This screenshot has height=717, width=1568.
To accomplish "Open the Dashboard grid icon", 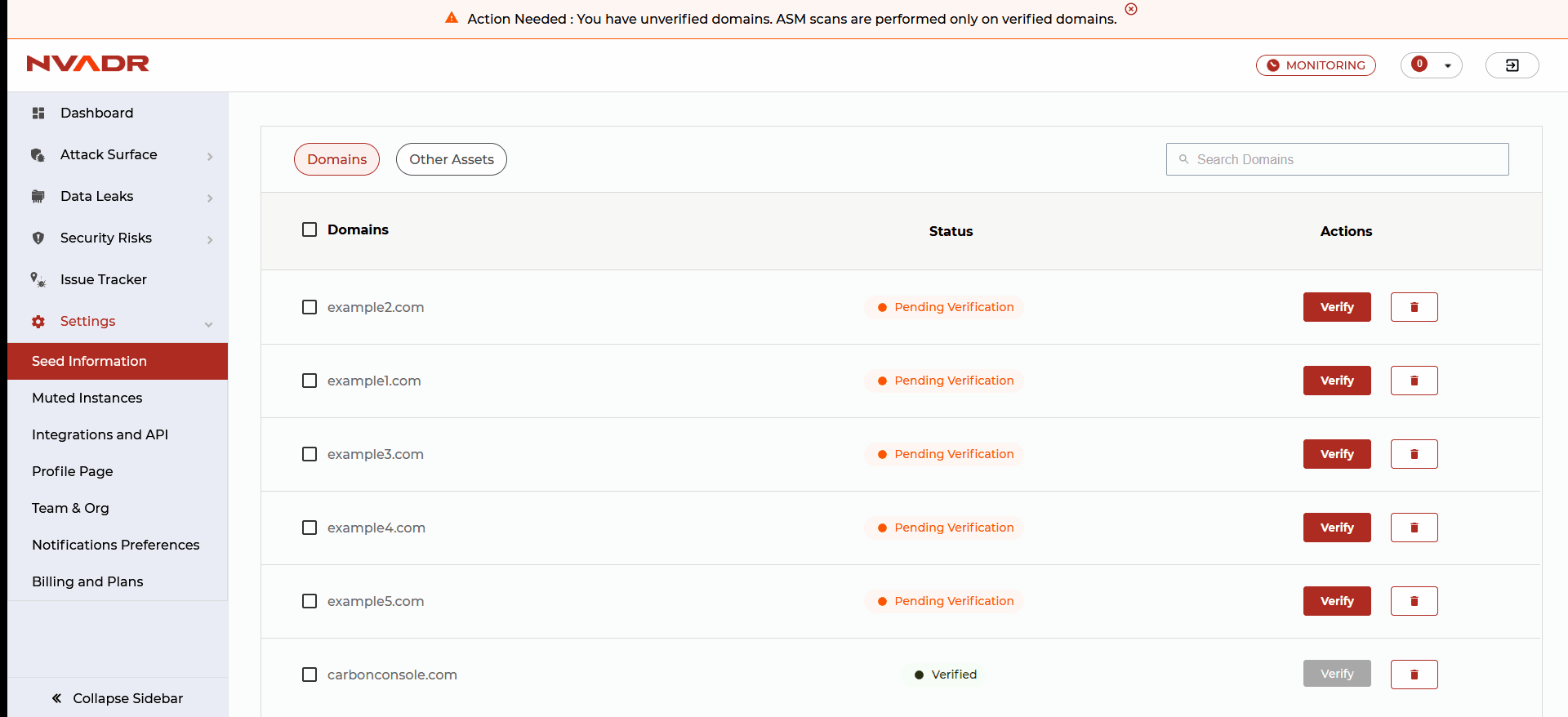I will (38, 114).
